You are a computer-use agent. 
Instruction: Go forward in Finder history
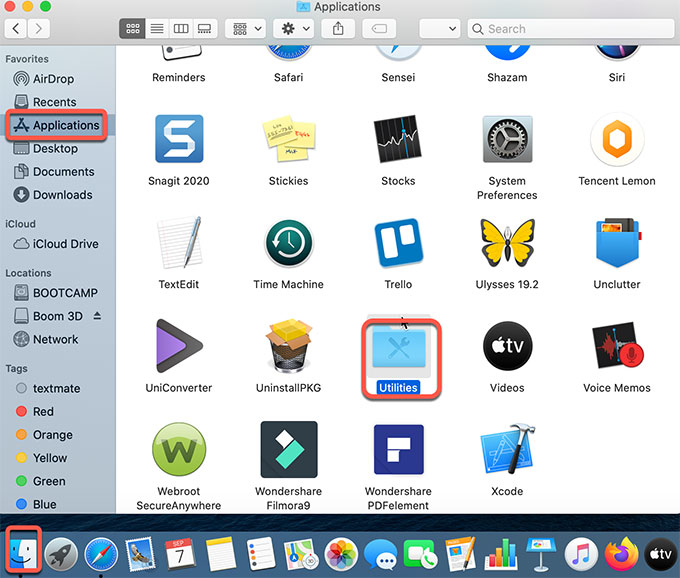[39, 29]
